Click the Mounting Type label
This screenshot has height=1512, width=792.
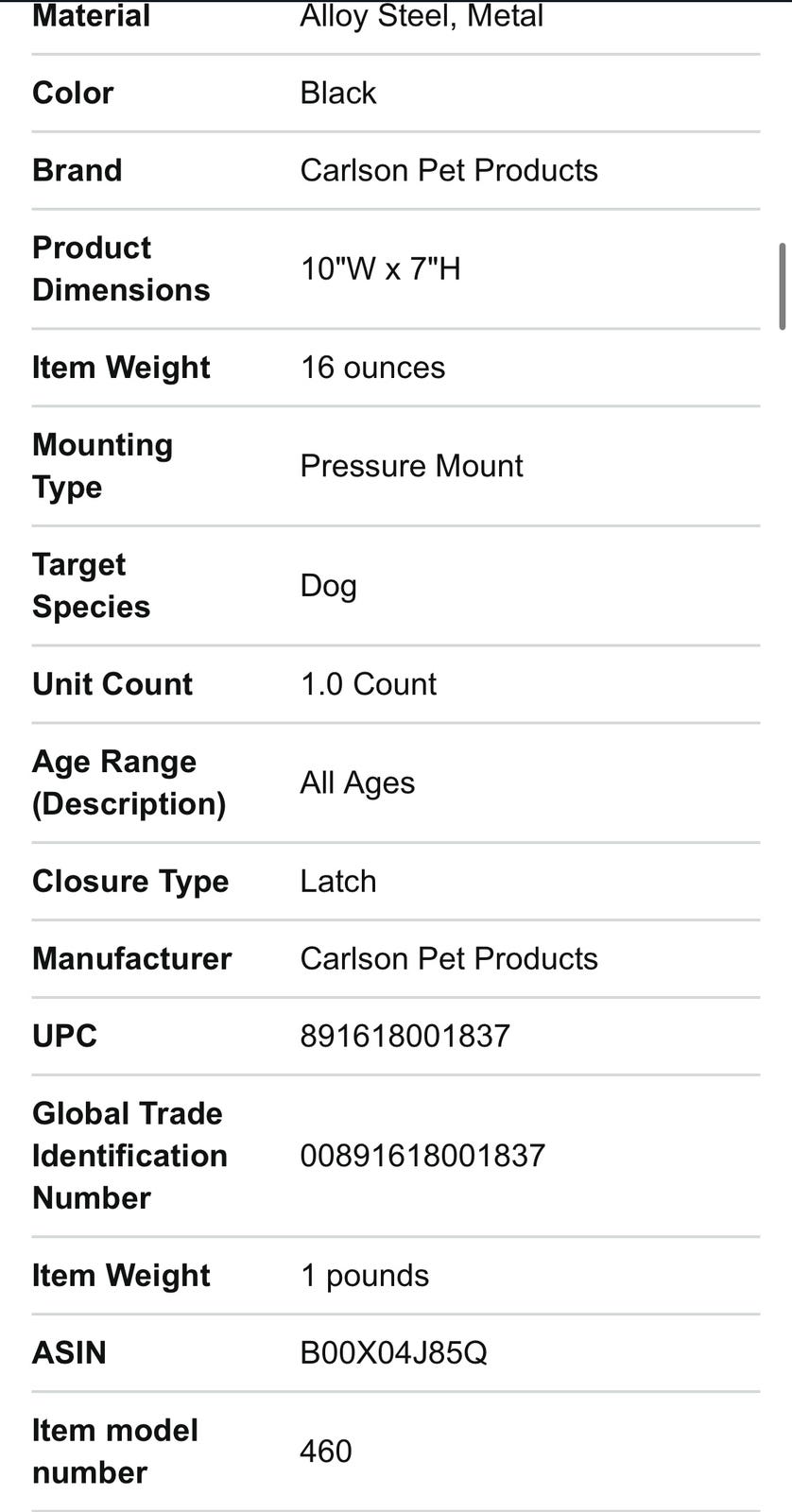click(x=102, y=466)
